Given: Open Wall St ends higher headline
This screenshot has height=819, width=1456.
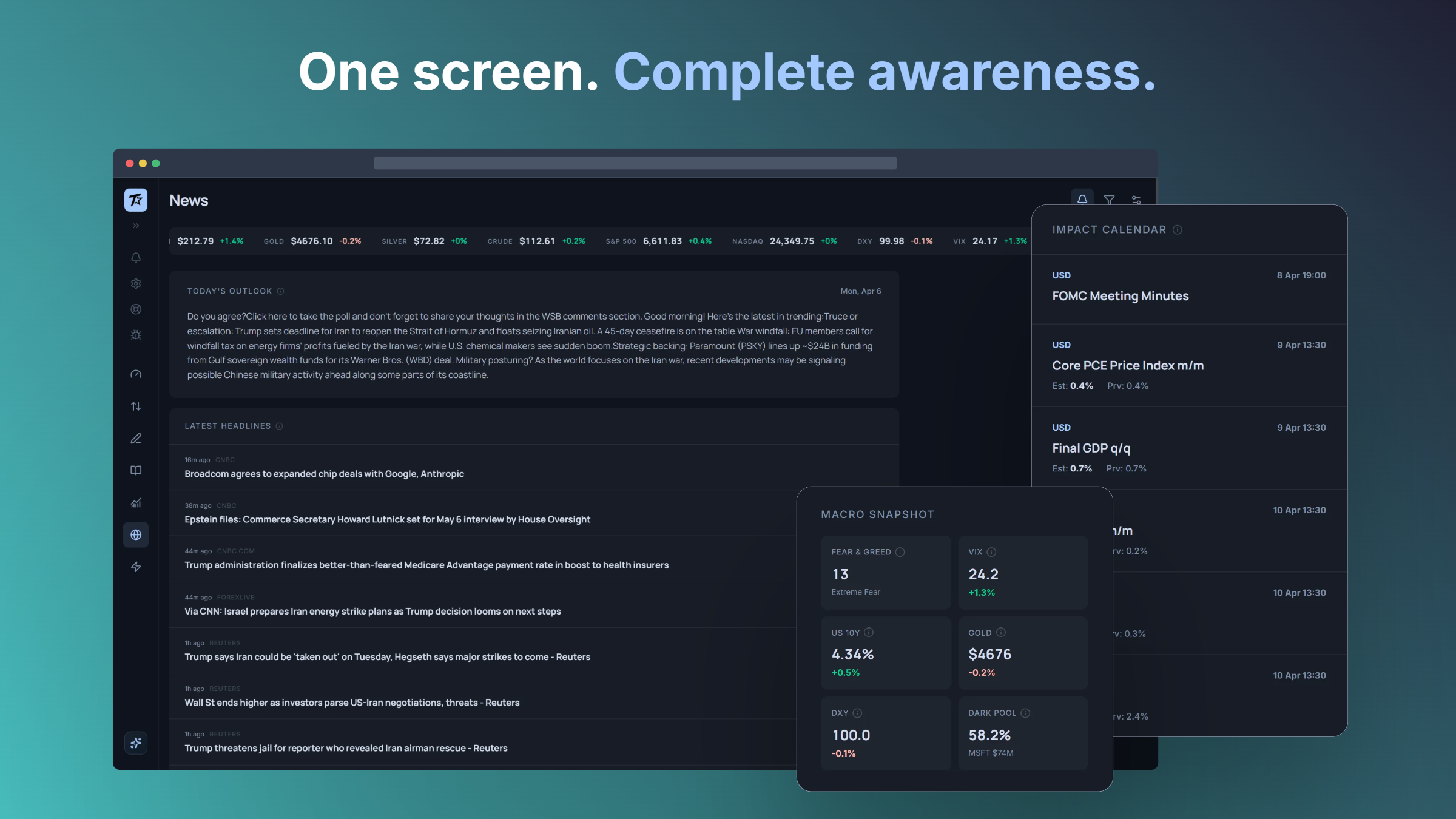Looking at the screenshot, I should pyautogui.click(x=352, y=703).
